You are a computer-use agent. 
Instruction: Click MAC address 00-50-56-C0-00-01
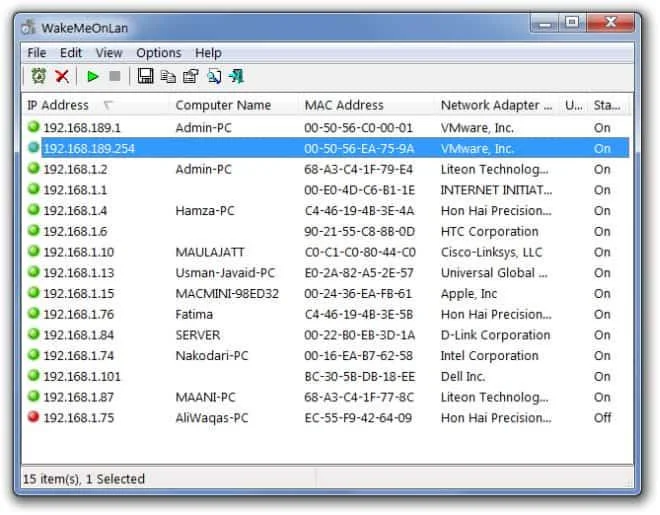[358, 128]
